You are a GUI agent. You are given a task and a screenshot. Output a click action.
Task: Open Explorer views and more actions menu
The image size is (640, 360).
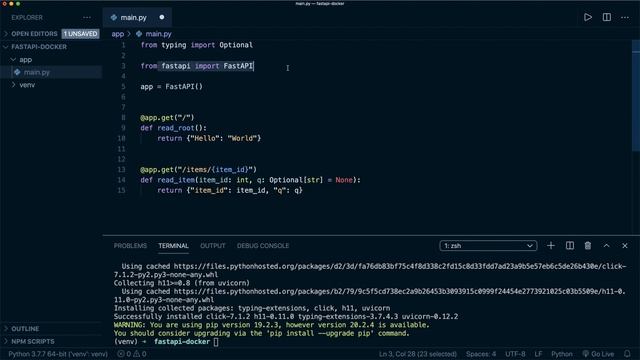[x=87, y=18]
